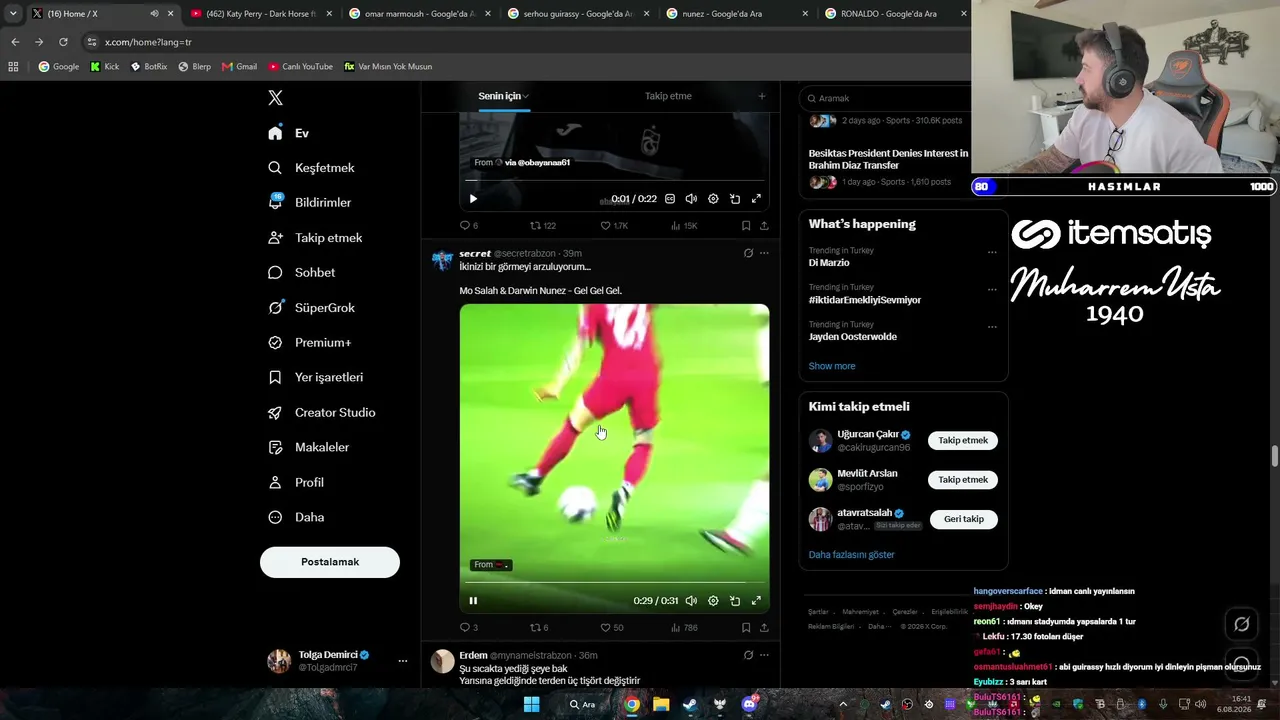Image resolution: width=1280 pixels, height=720 pixels.
Task: Ask Grok about Erdem's post
Action: click(748, 655)
